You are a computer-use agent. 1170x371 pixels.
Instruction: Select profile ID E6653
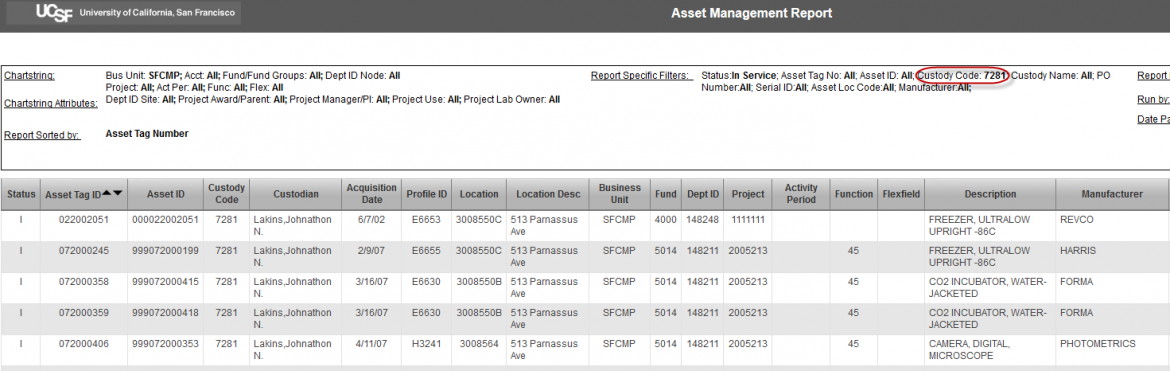(426, 219)
